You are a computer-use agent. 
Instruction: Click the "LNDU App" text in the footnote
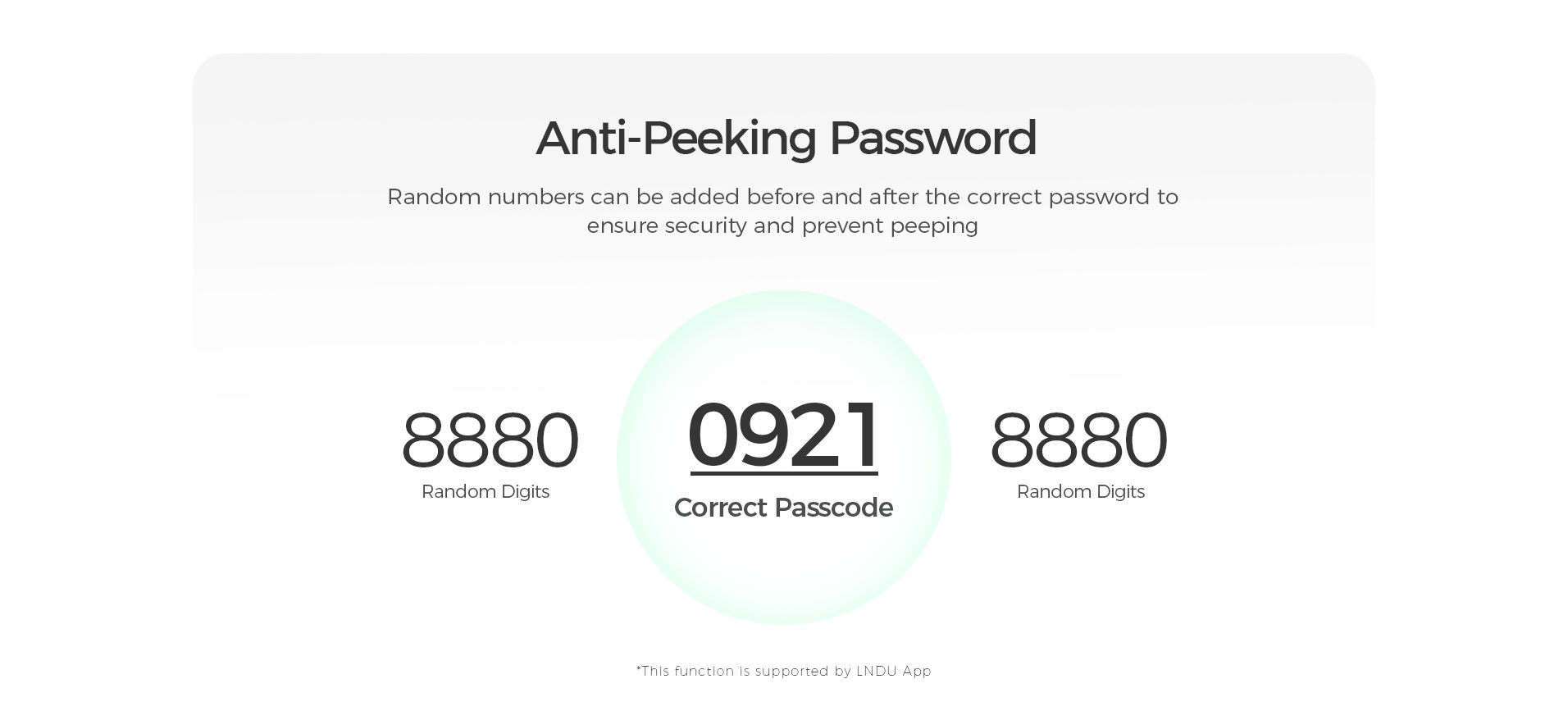[893, 671]
